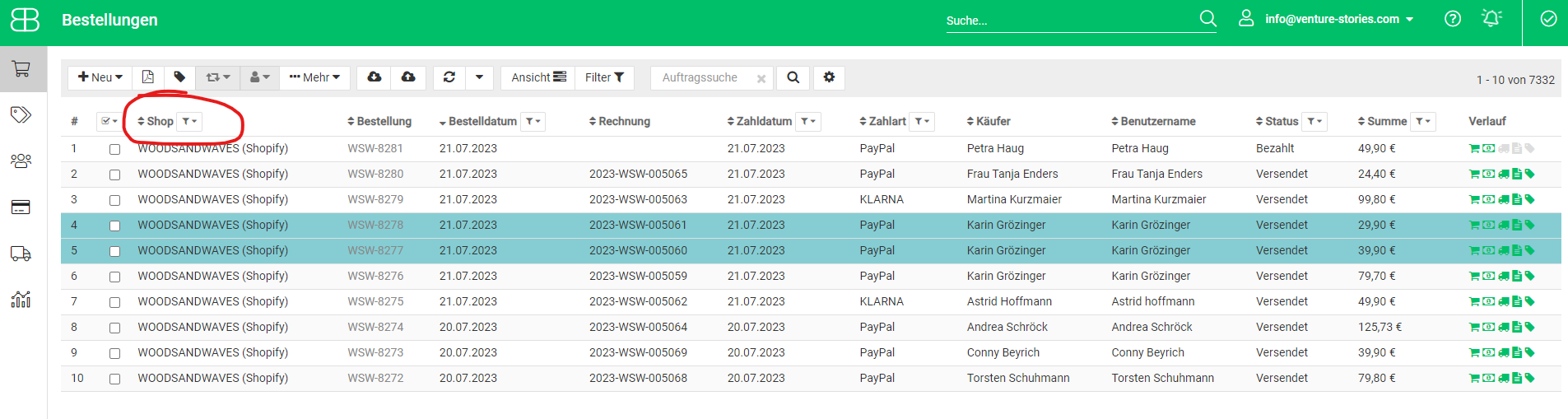This screenshot has height=419, width=1568.
Task: Check the box for order WSW-8281
Action: (x=114, y=150)
